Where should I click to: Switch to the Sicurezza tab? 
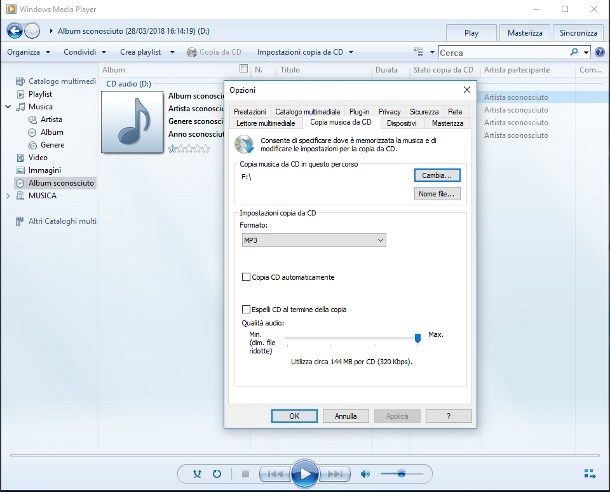pyautogui.click(x=424, y=112)
